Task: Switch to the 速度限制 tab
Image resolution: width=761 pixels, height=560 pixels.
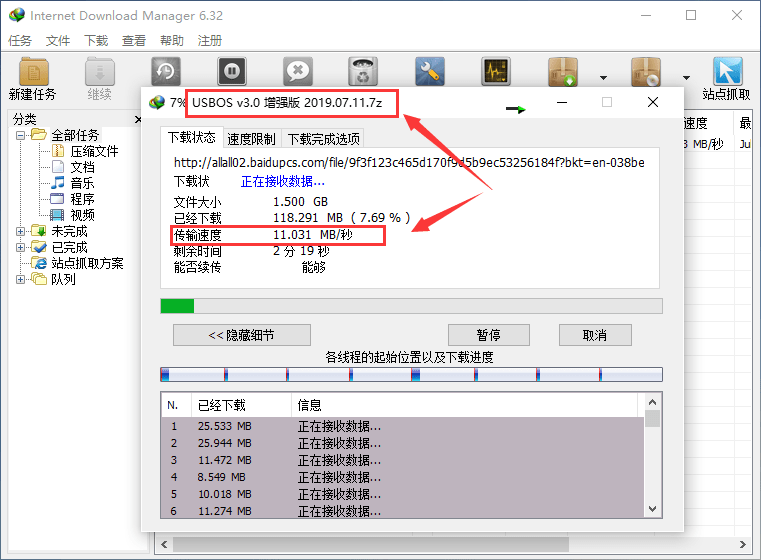Action: pyautogui.click(x=251, y=139)
